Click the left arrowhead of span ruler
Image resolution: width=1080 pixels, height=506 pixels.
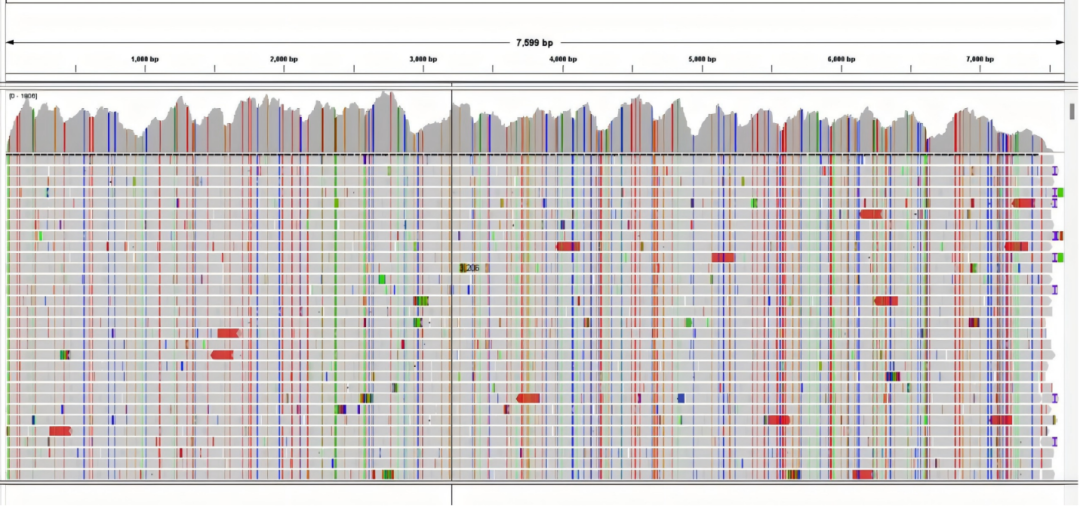pyautogui.click(x=10, y=43)
